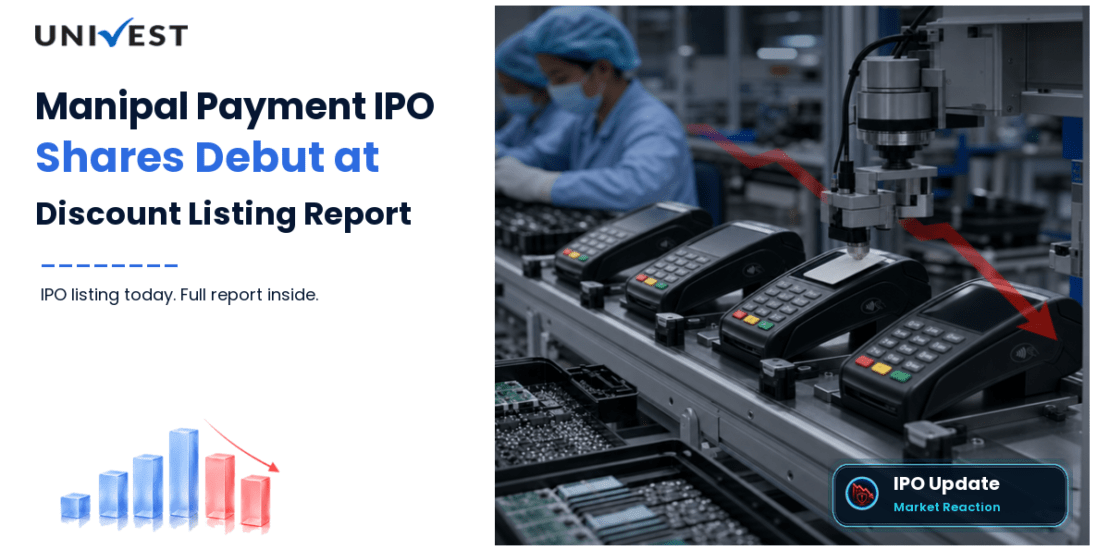Click the flame shield icon in the badge
Viewport: 1110px width, 550px height.
862,495
